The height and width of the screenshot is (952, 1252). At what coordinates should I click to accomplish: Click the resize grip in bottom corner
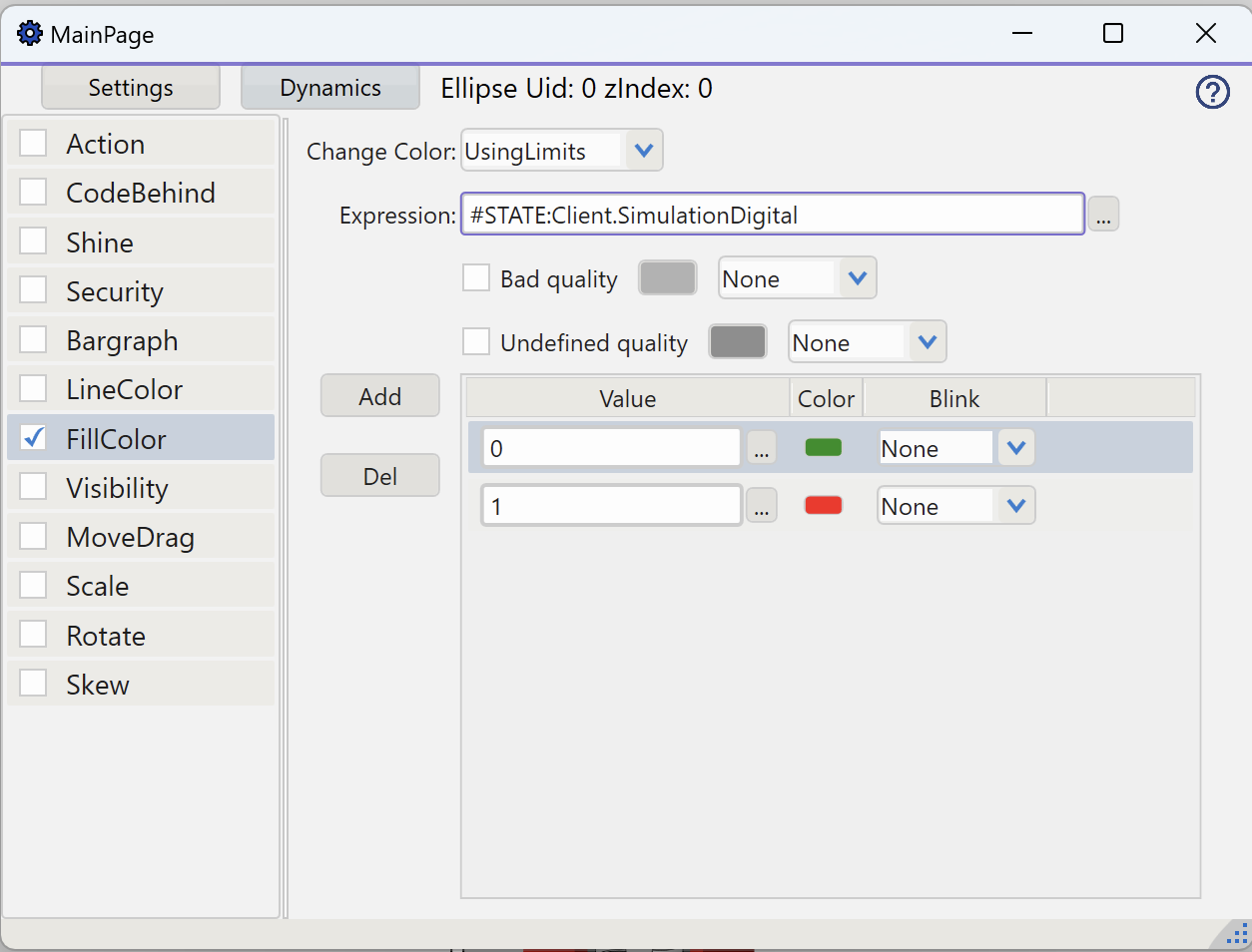click(x=1235, y=935)
